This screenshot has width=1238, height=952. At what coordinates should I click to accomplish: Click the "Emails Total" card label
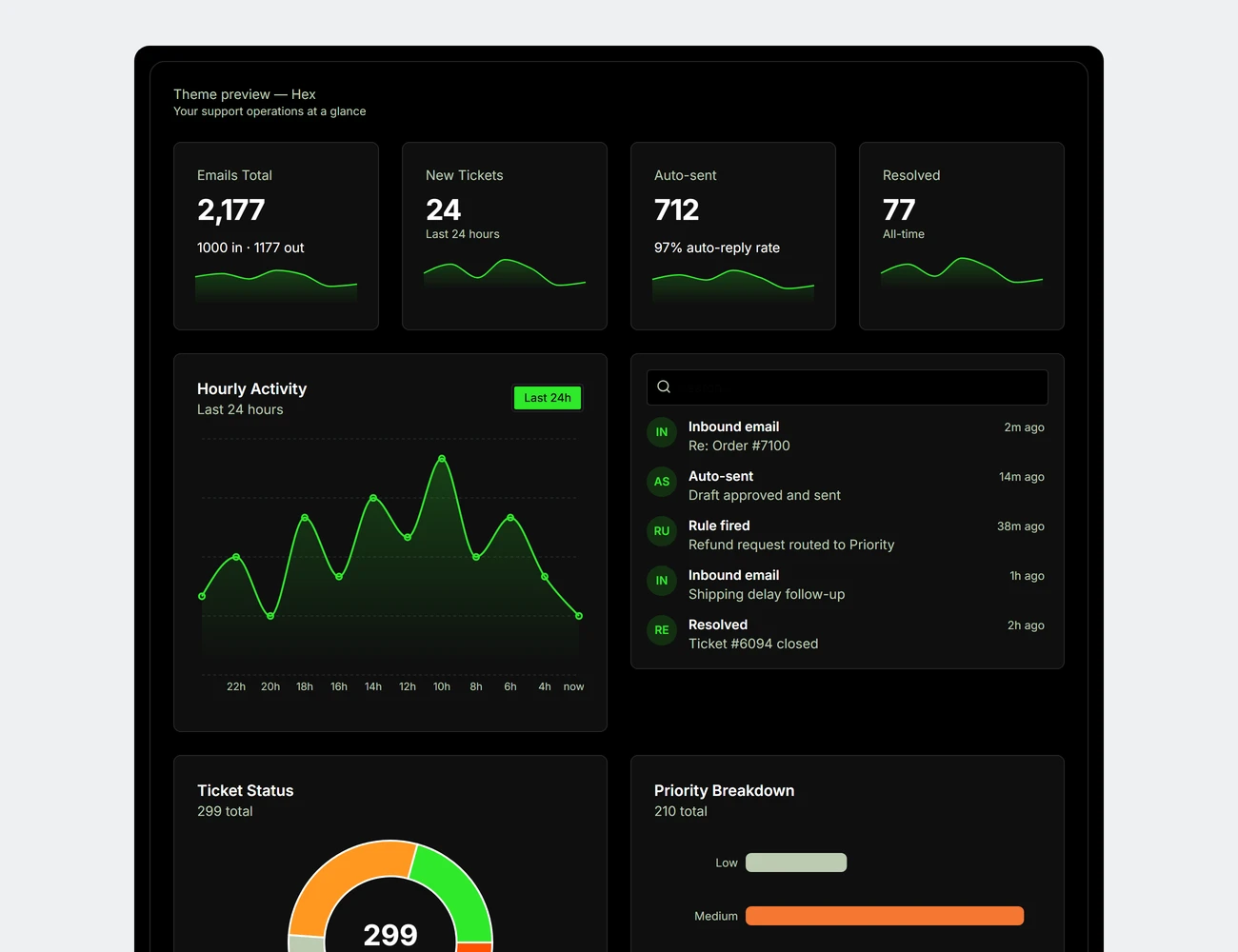coord(234,175)
